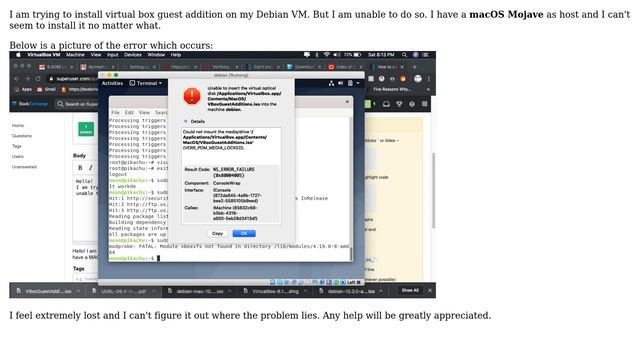Go to Unanswered in the left sidebar
This screenshot has height=360, width=640.
tap(24, 167)
